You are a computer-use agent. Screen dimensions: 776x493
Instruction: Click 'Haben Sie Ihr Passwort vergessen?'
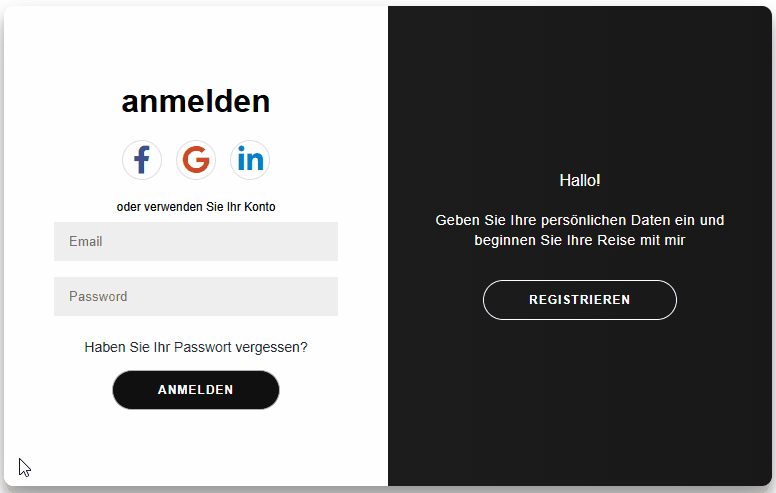pyautogui.click(x=196, y=347)
